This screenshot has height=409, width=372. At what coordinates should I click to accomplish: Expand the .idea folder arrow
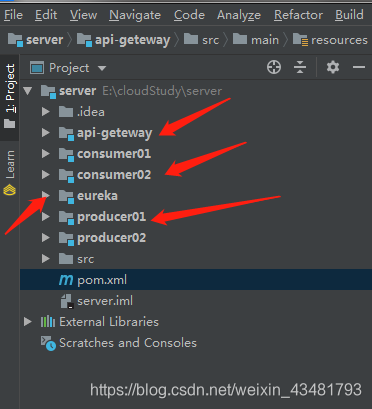(x=46, y=112)
